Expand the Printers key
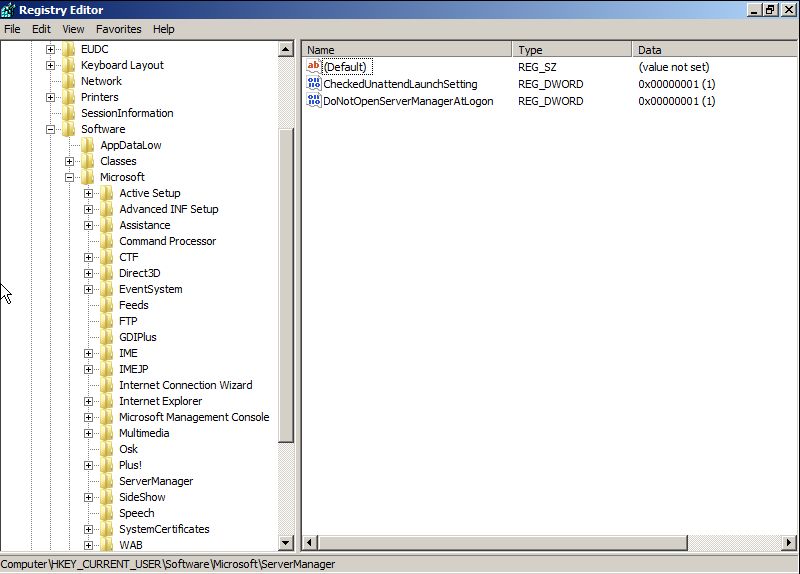800x574 pixels. [50, 97]
